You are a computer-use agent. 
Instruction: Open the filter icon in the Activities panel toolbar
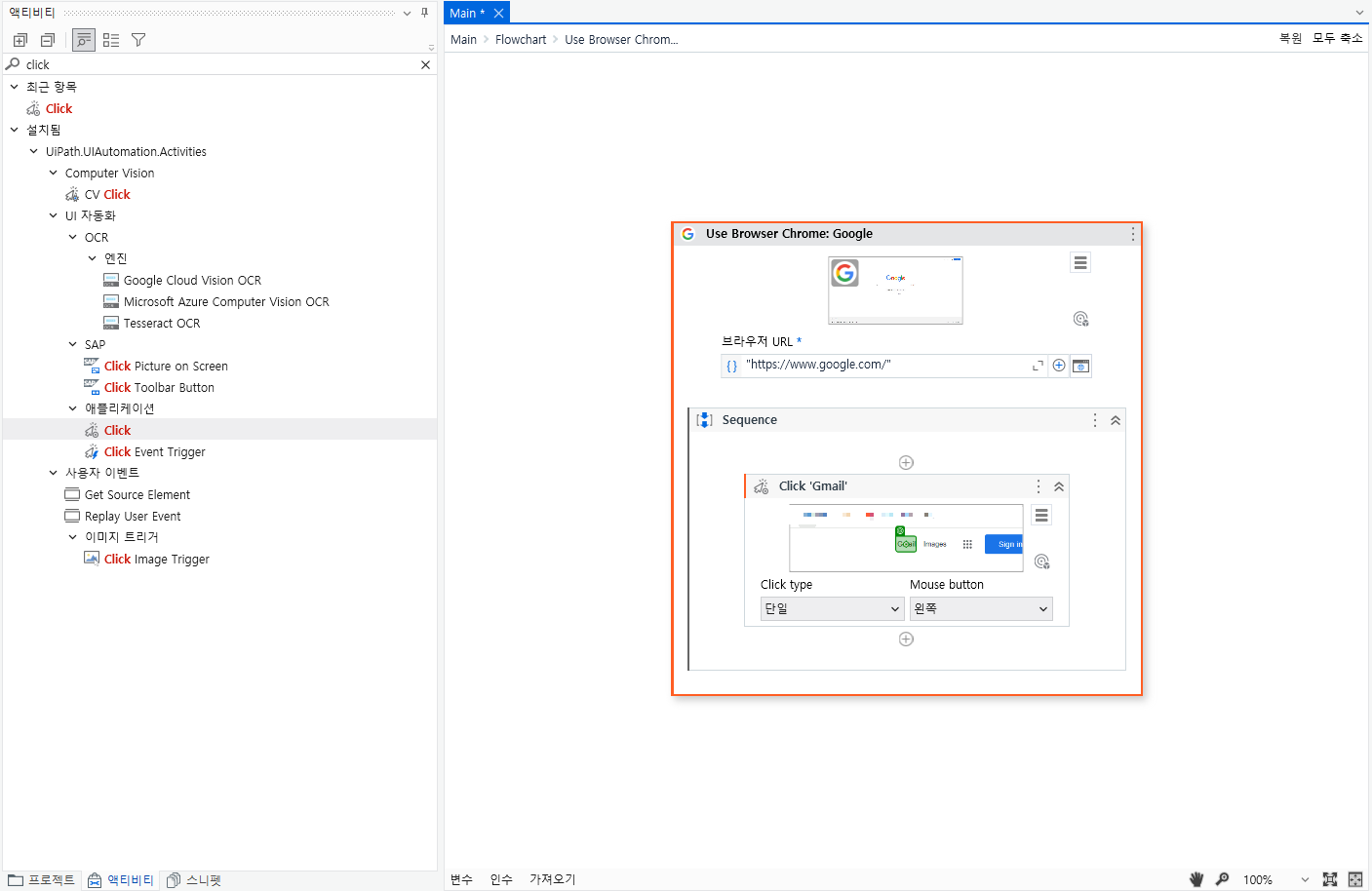pos(137,40)
